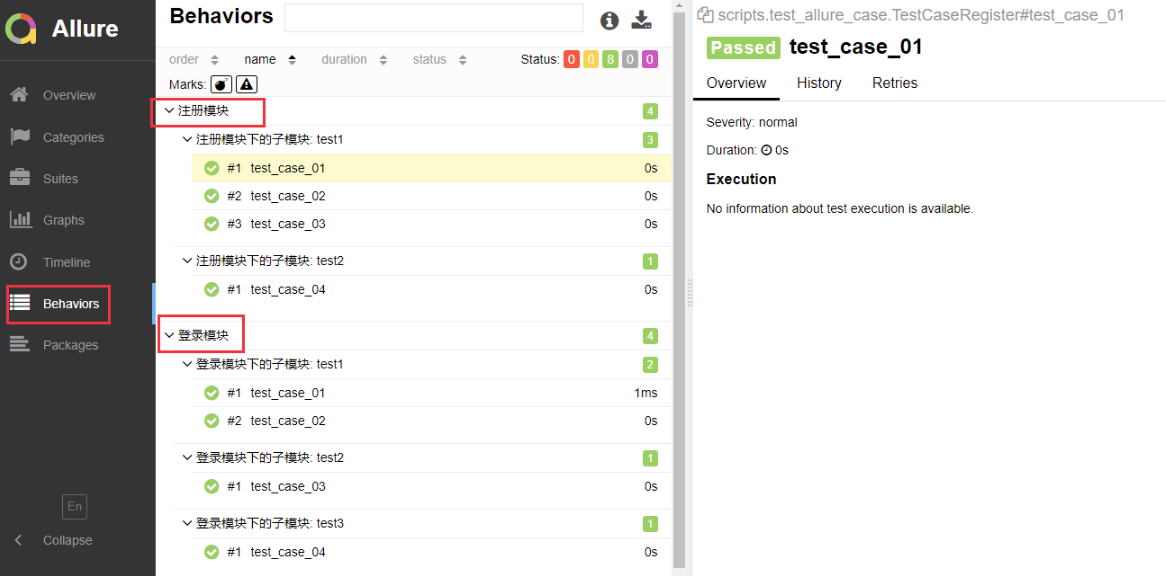1166x576 pixels.
Task: Open the Suites briefcase icon
Action: pos(19,178)
